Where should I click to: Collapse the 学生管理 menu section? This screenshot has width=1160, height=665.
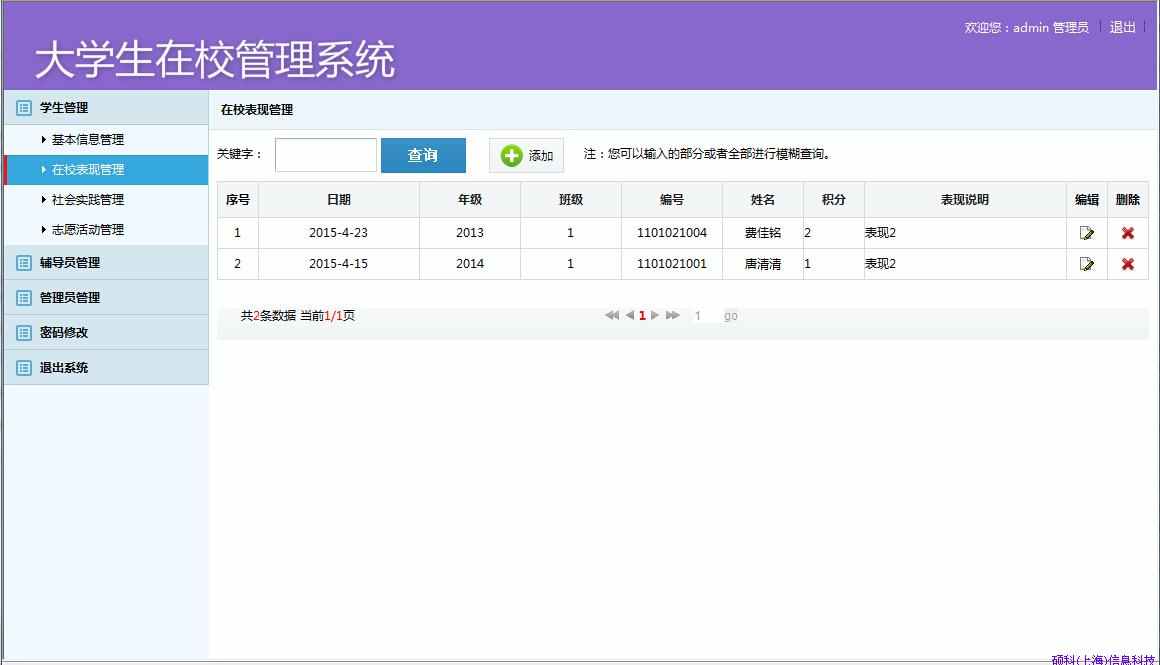click(x=106, y=108)
